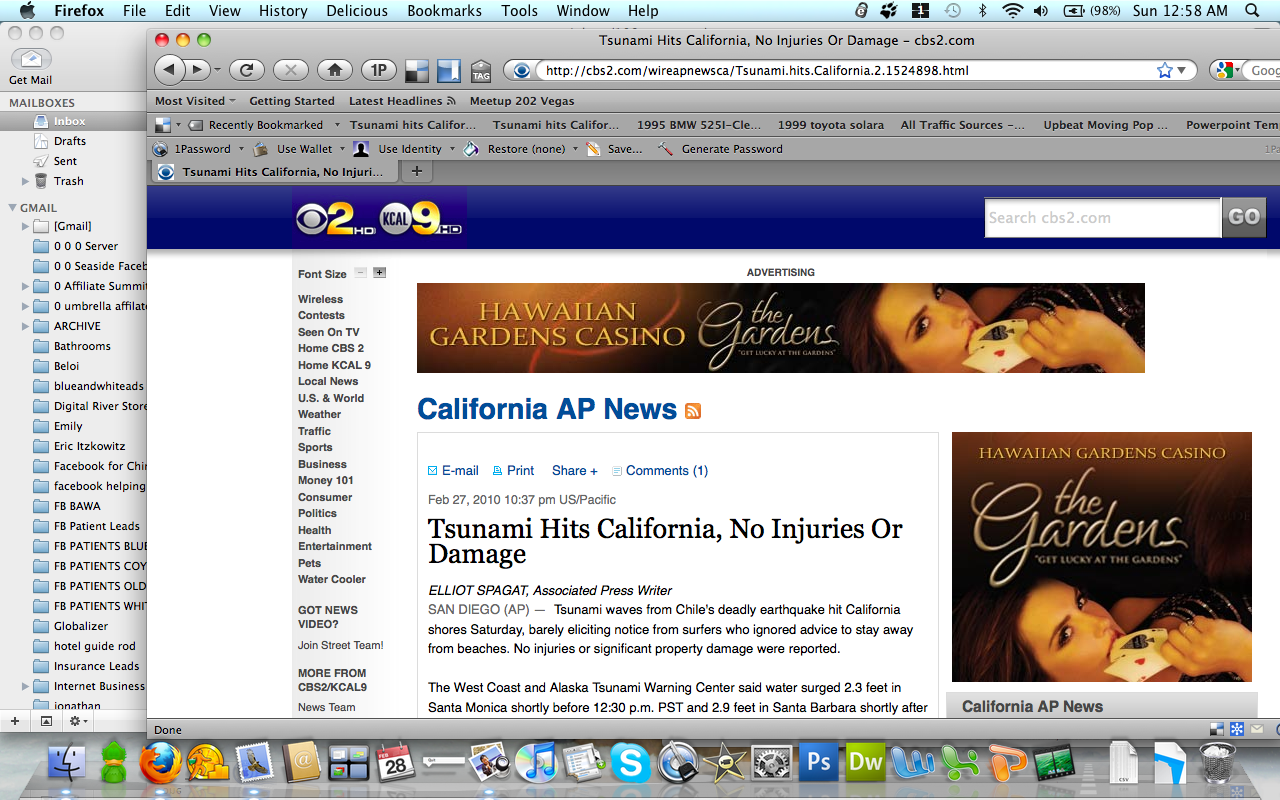The height and width of the screenshot is (800, 1280).
Task: Click the CBS eye site icon in URL bar
Action: [x=521, y=70]
